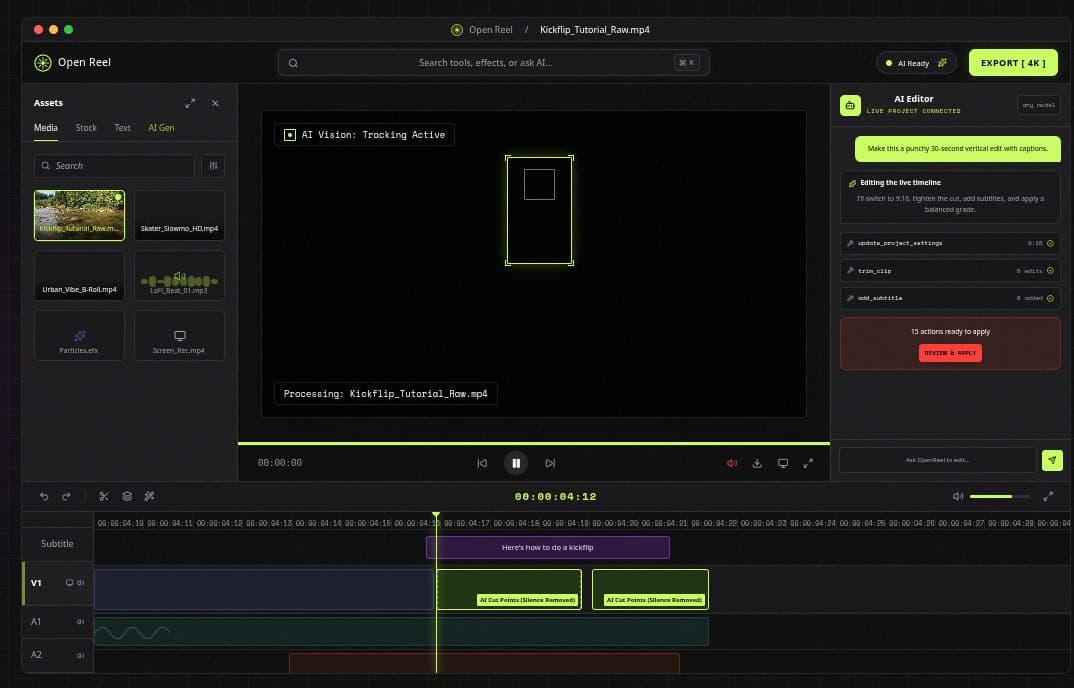This screenshot has height=688, width=1074.
Task: Click the AI Vision tracking indicator icon
Action: [x=290, y=135]
